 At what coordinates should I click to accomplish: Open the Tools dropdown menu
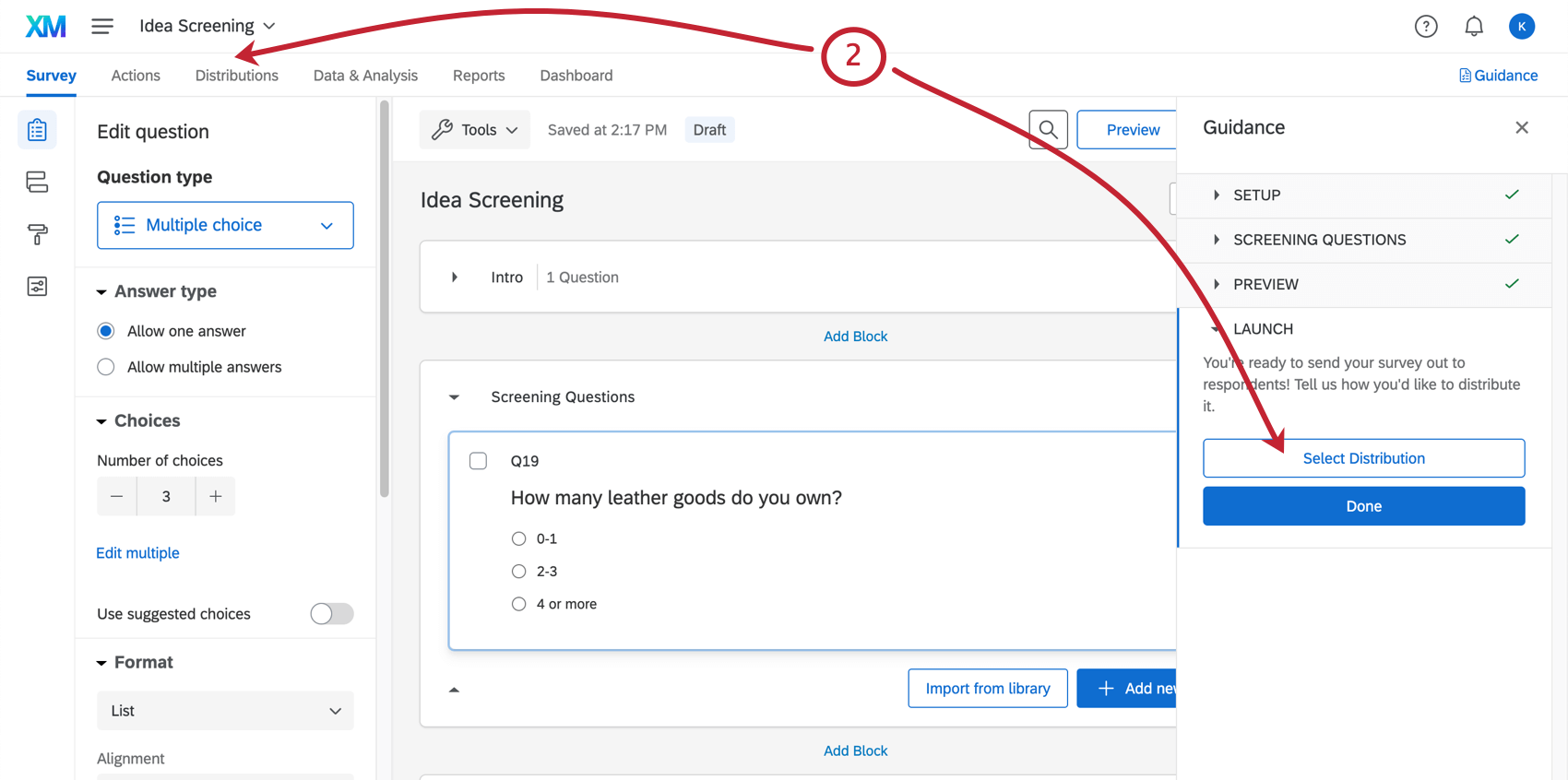coord(475,130)
